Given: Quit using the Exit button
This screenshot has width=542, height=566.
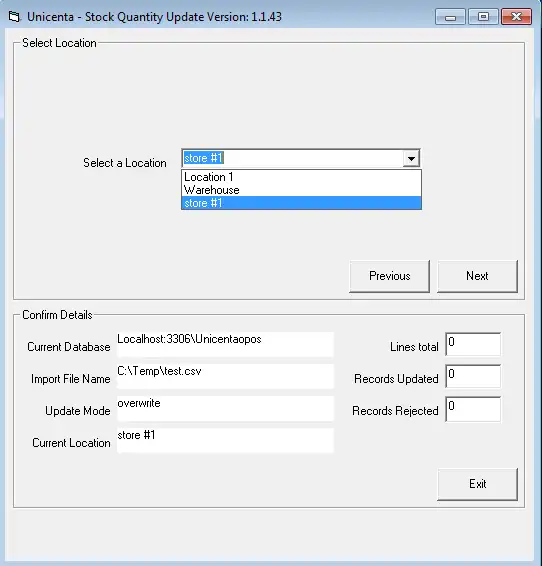Looking at the screenshot, I should coord(477,484).
